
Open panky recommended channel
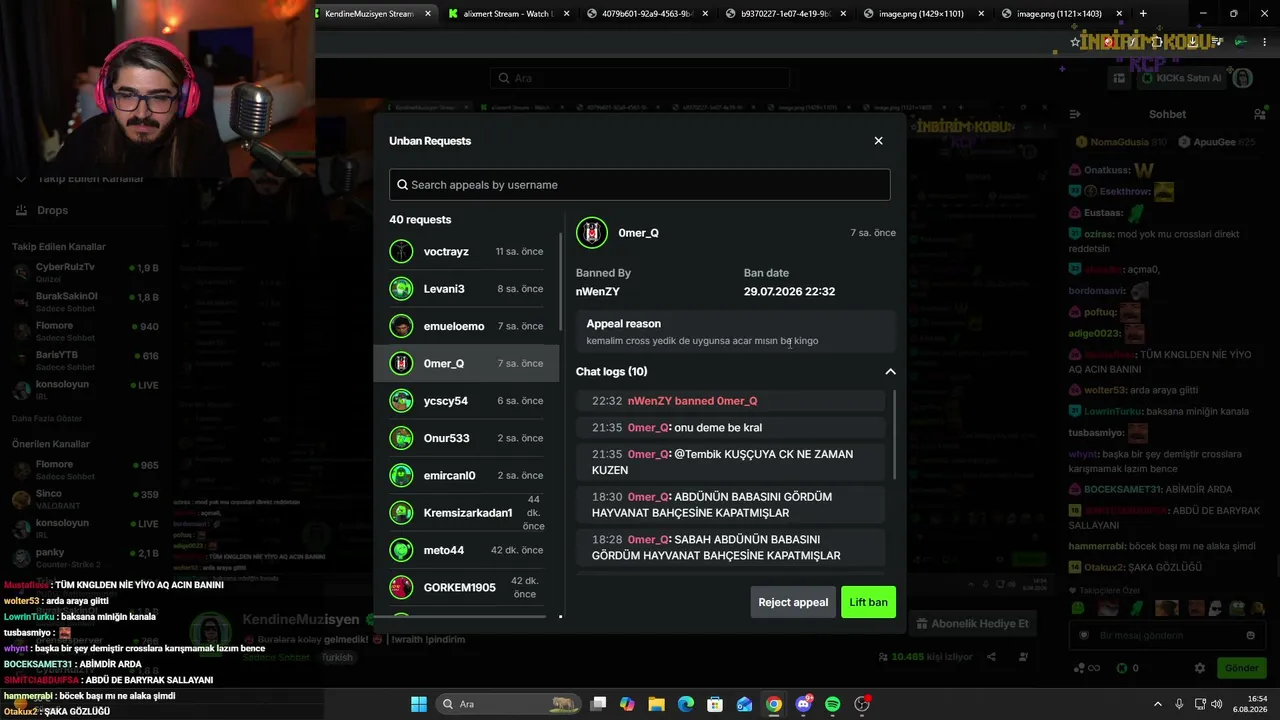click(x=86, y=558)
